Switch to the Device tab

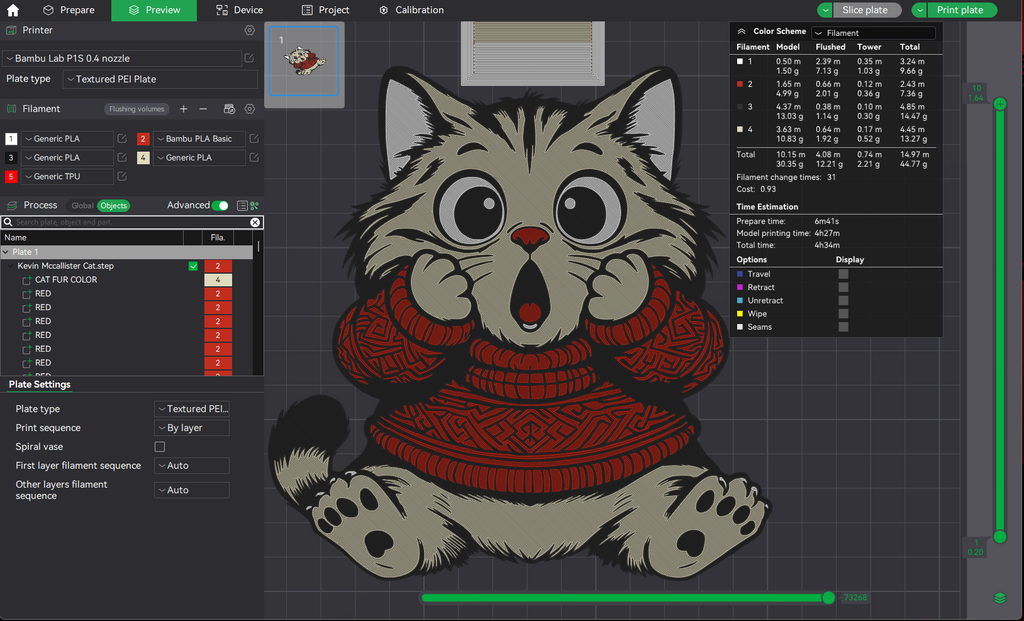[x=240, y=10]
